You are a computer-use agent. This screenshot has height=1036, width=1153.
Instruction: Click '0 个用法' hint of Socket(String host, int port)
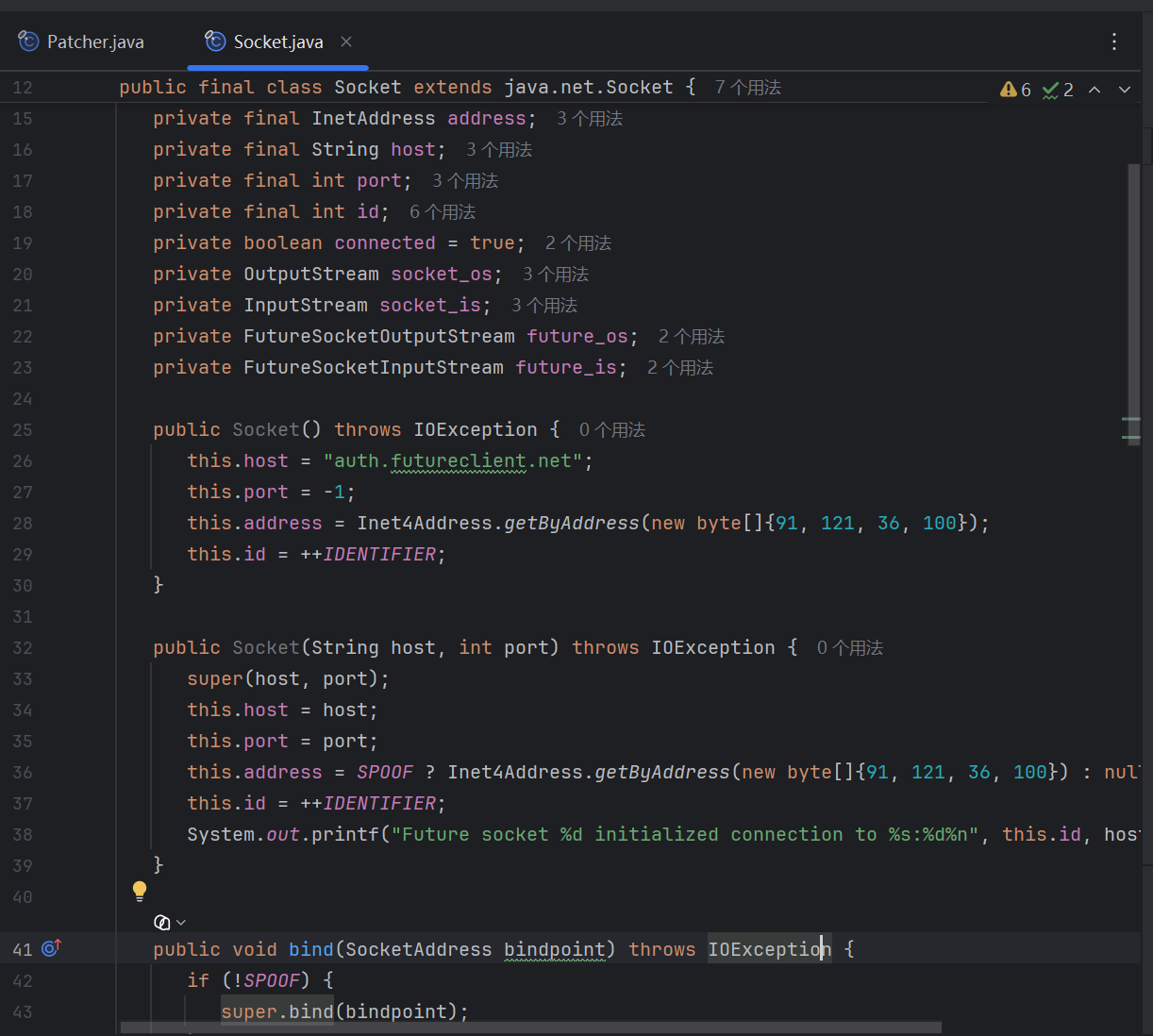click(x=850, y=648)
